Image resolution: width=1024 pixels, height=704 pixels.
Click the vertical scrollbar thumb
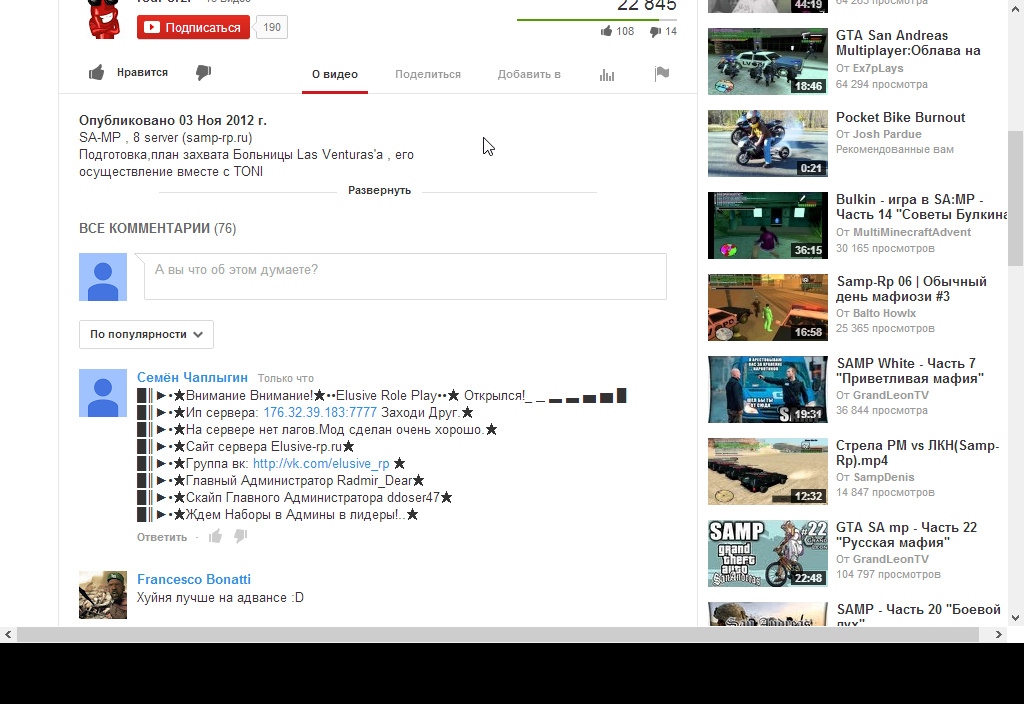point(1016,199)
